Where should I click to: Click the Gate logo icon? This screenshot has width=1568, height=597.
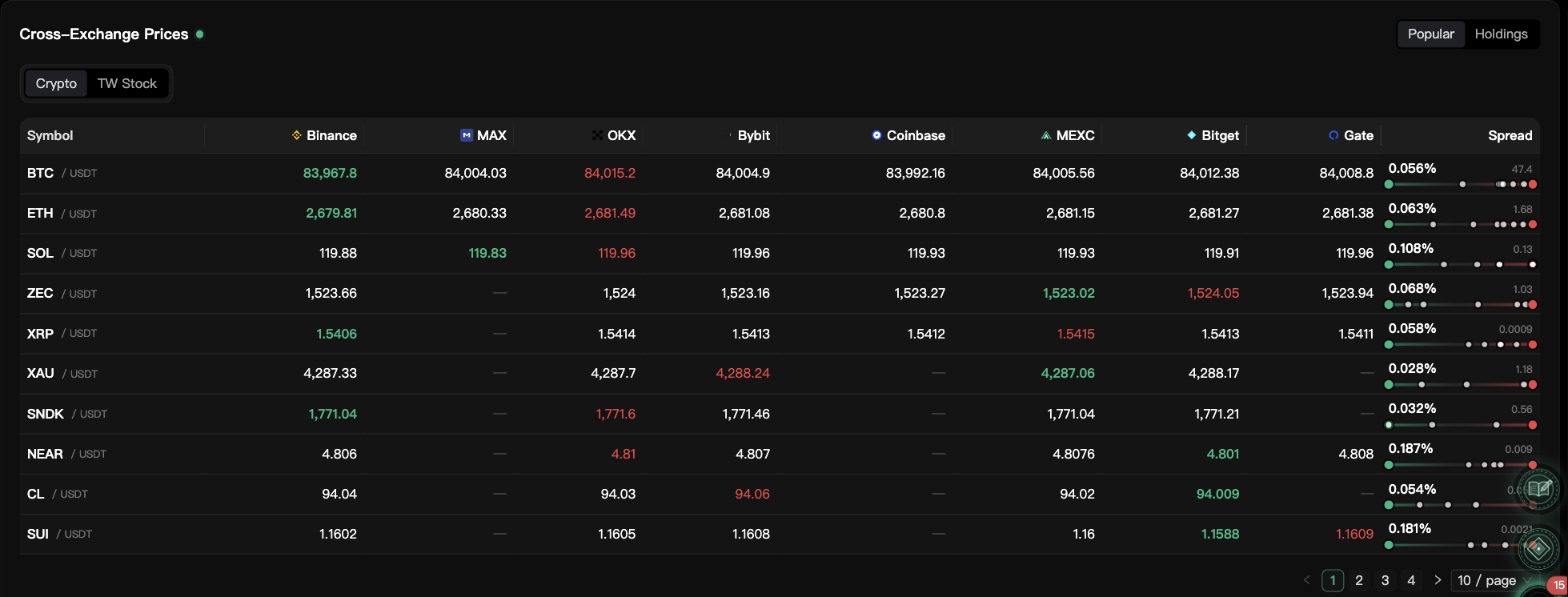[x=1333, y=135]
